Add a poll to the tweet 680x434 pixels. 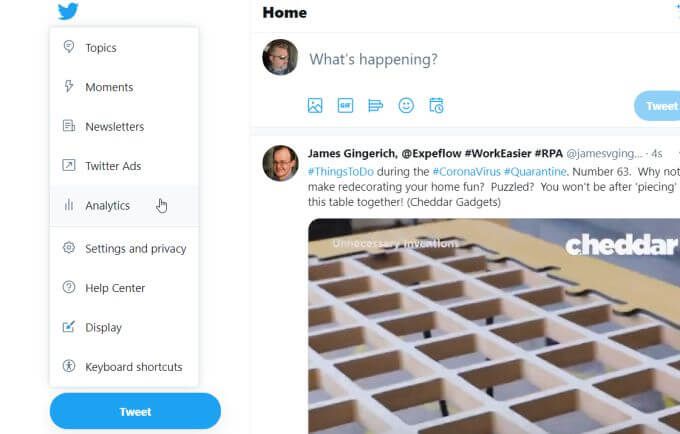(x=376, y=105)
